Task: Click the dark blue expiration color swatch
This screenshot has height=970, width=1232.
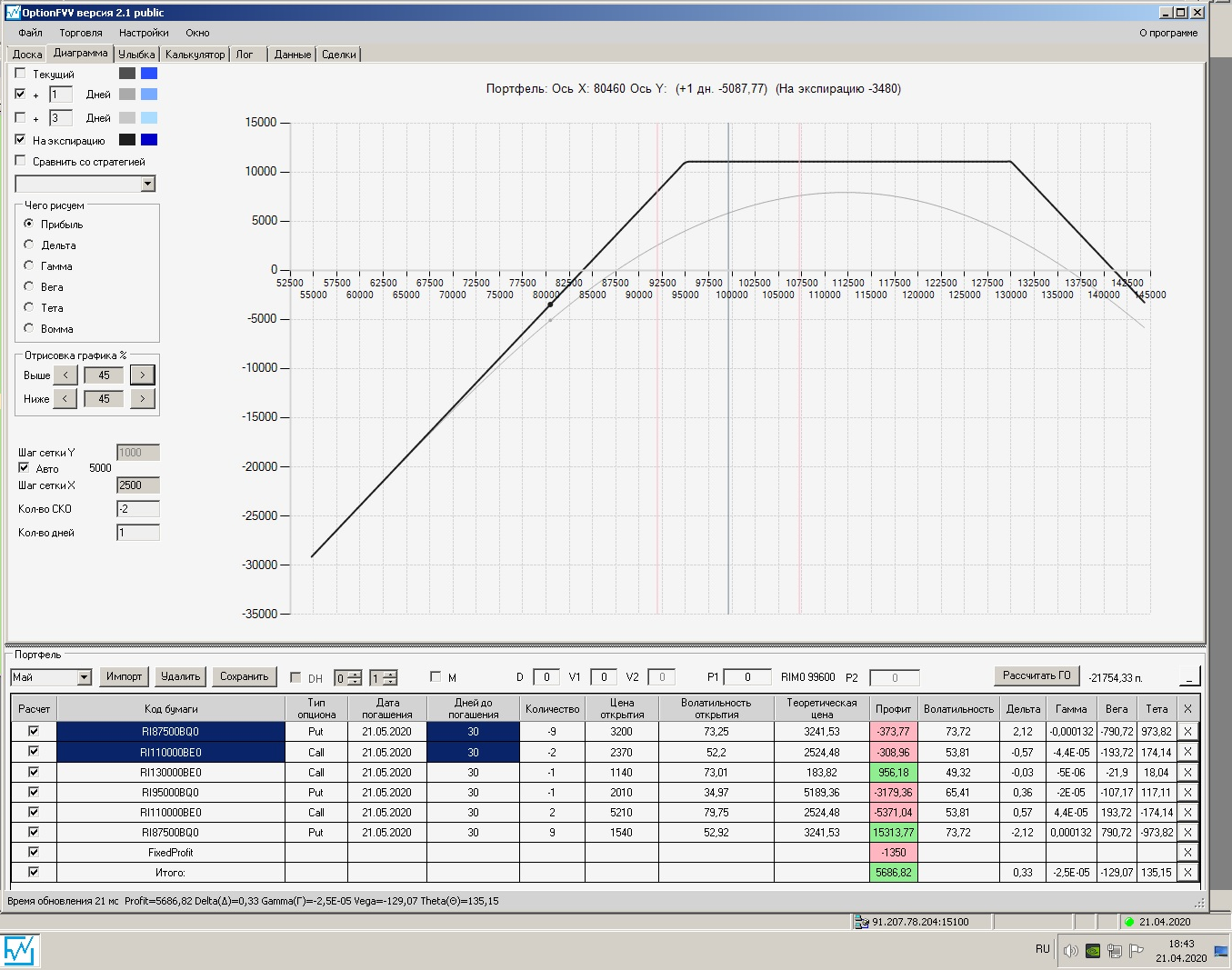Action: pyautogui.click(x=149, y=139)
